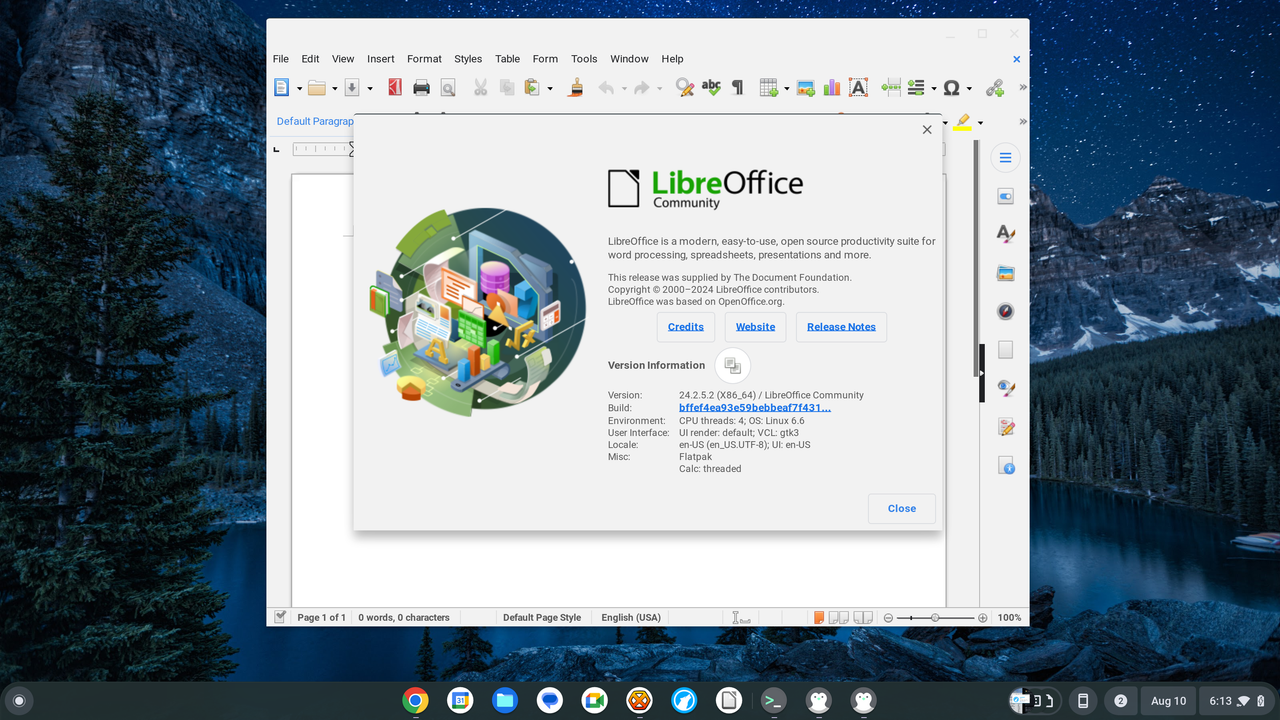Copy version information with the copy icon

click(x=733, y=365)
